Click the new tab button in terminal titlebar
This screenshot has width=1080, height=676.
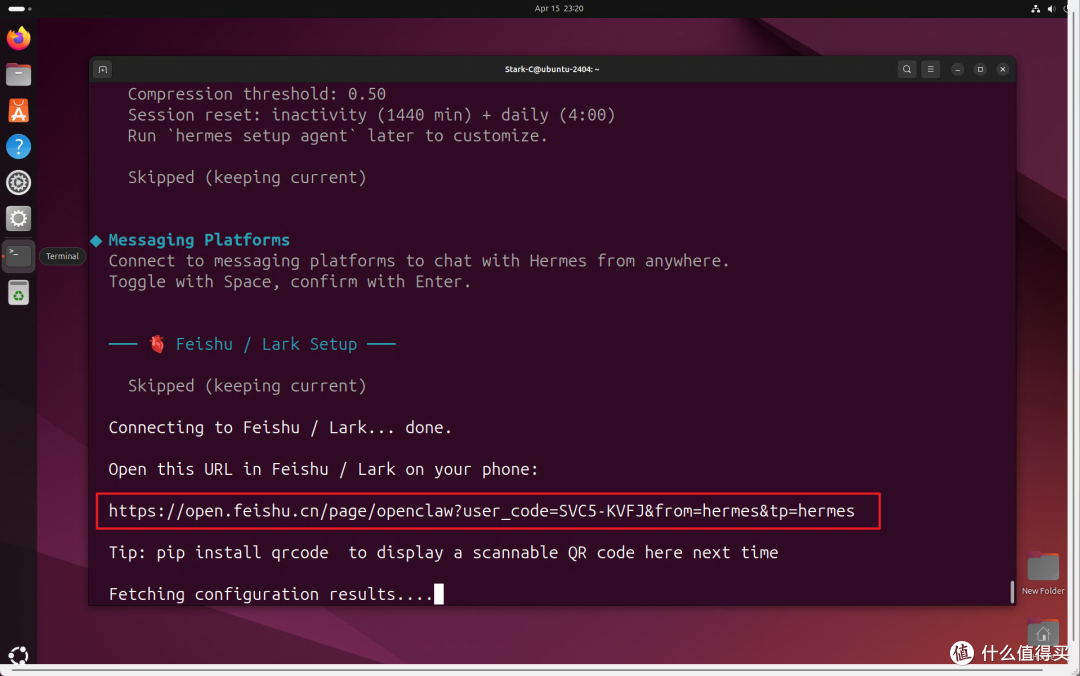103,69
